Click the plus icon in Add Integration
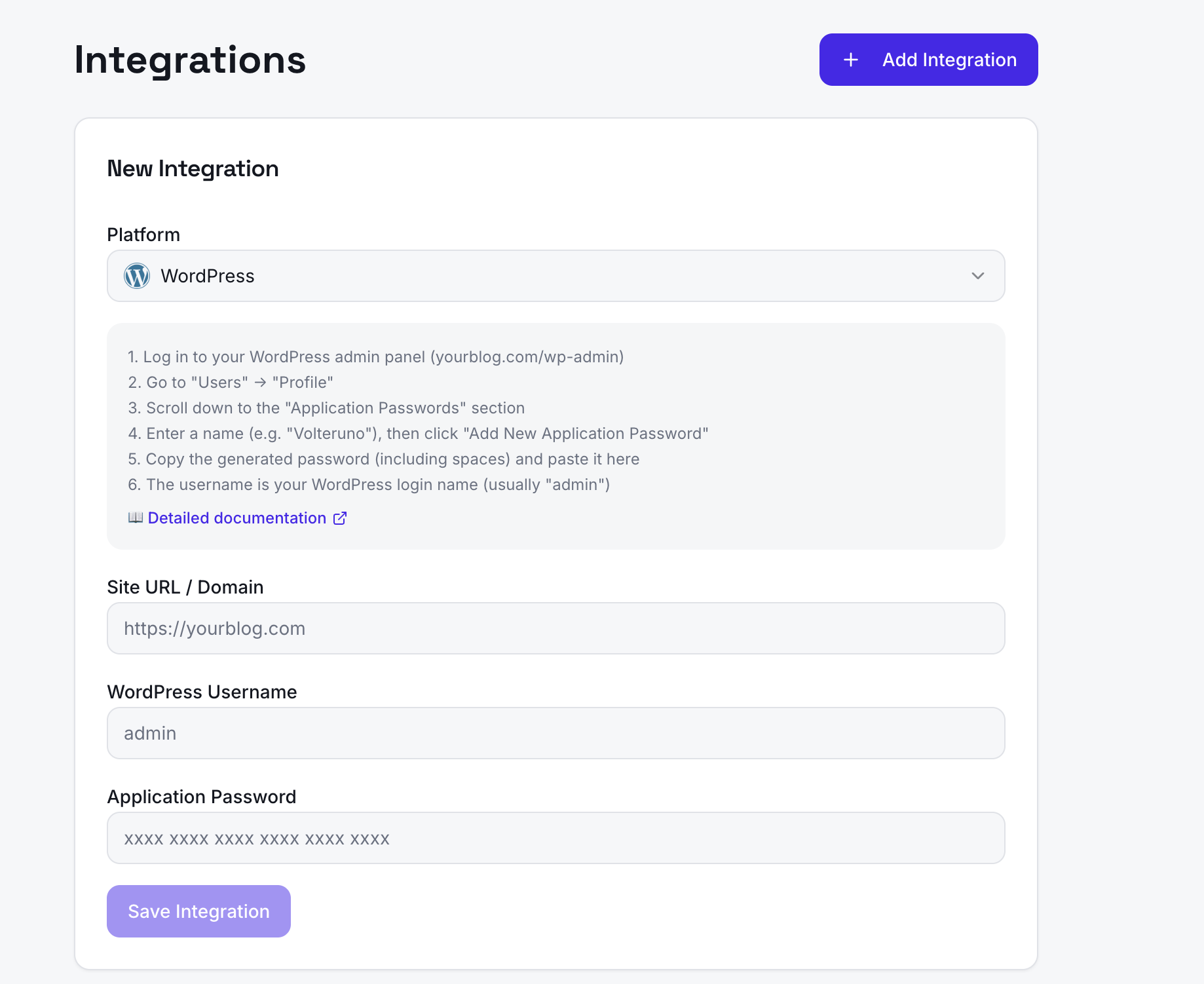The height and width of the screenshot is (984, 1204). click(850, 60)
